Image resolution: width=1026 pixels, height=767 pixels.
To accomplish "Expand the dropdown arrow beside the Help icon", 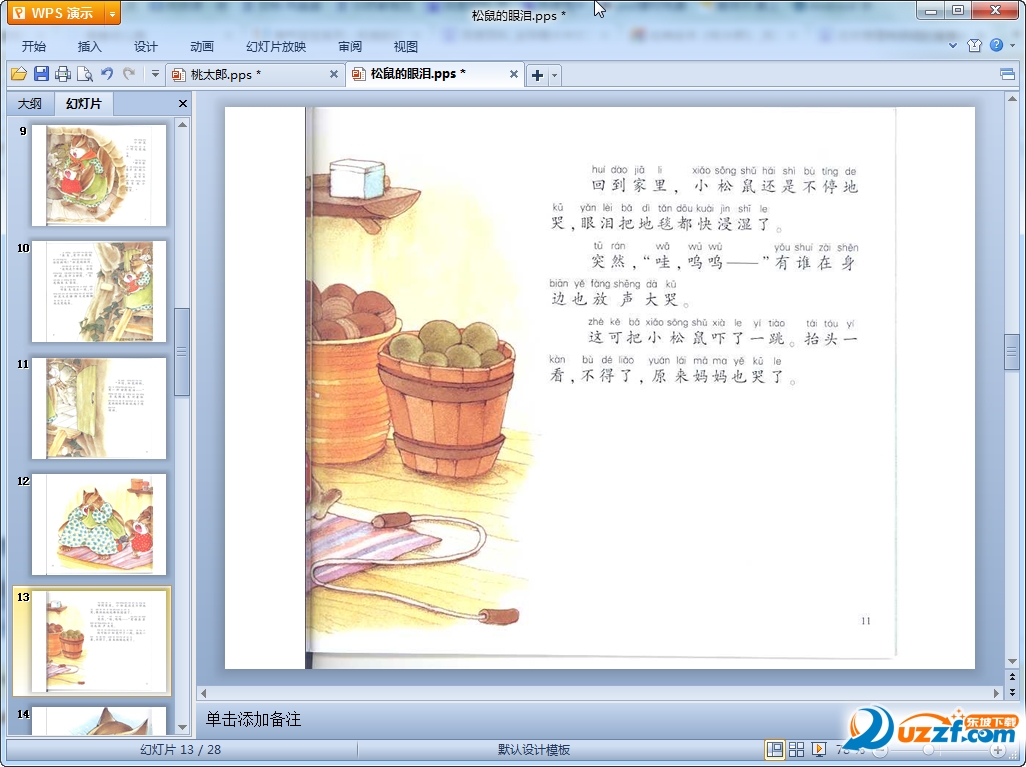I will (x=1013, y=45).
